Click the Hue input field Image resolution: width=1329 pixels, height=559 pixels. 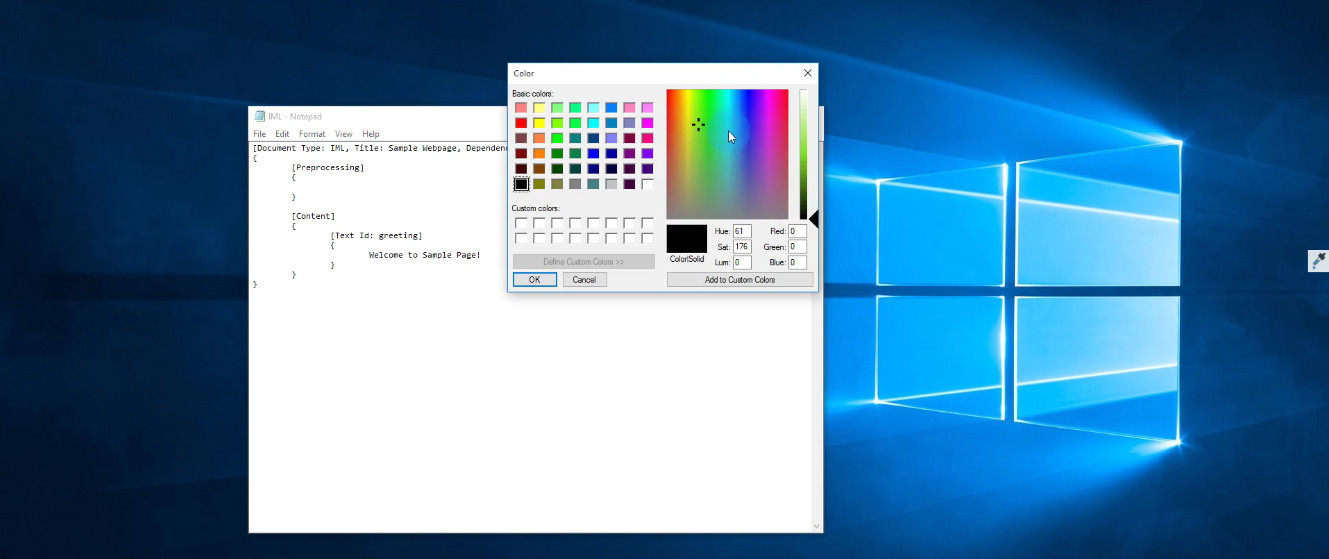[x=742, y=231]
